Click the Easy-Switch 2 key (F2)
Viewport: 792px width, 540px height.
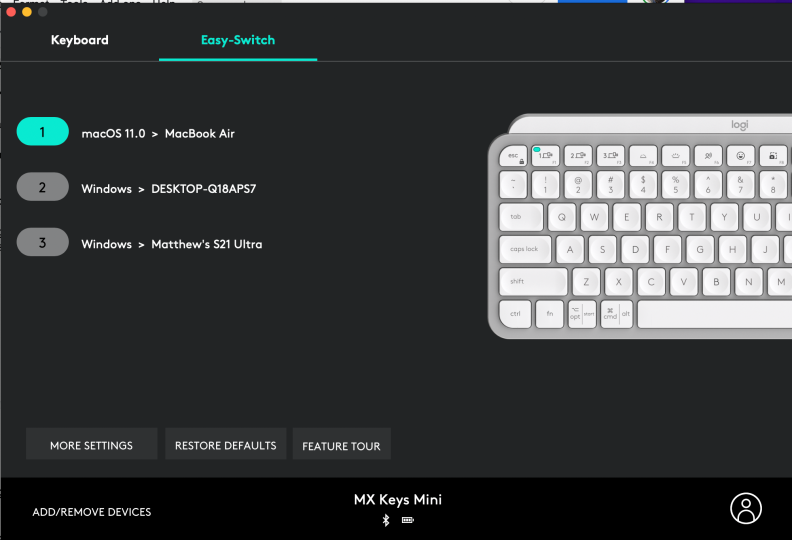tap(578, 156)
